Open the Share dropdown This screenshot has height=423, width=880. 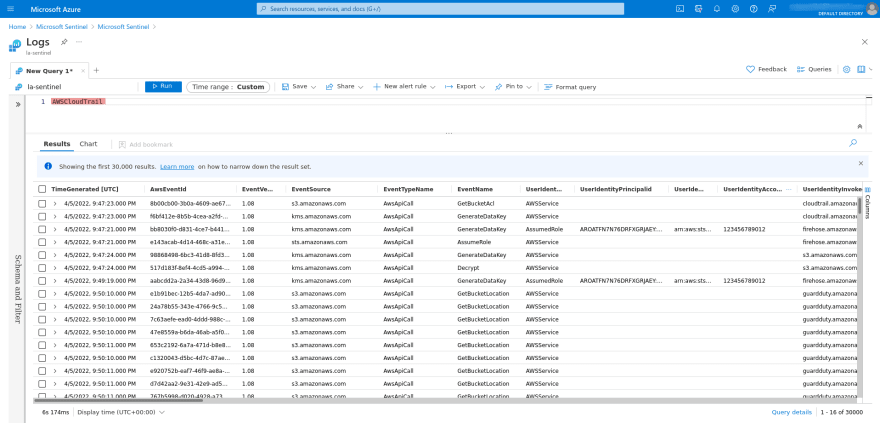(345, 87)
